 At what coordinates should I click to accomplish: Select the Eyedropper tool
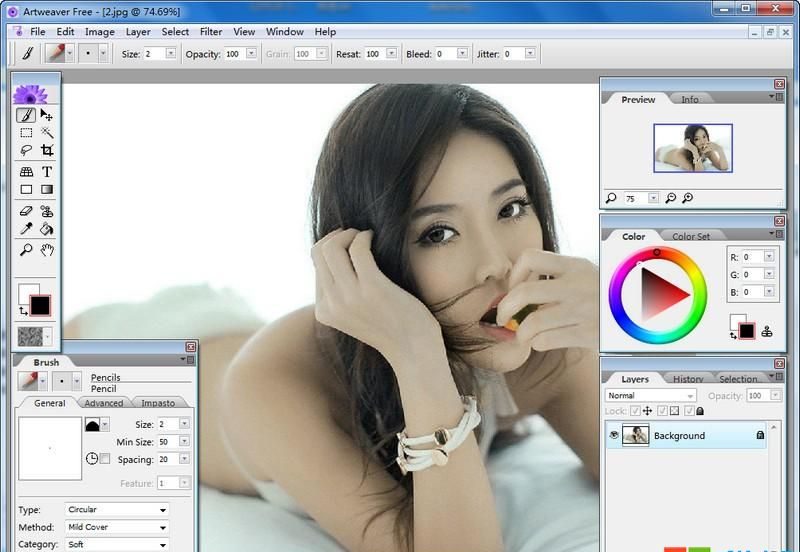26,229
